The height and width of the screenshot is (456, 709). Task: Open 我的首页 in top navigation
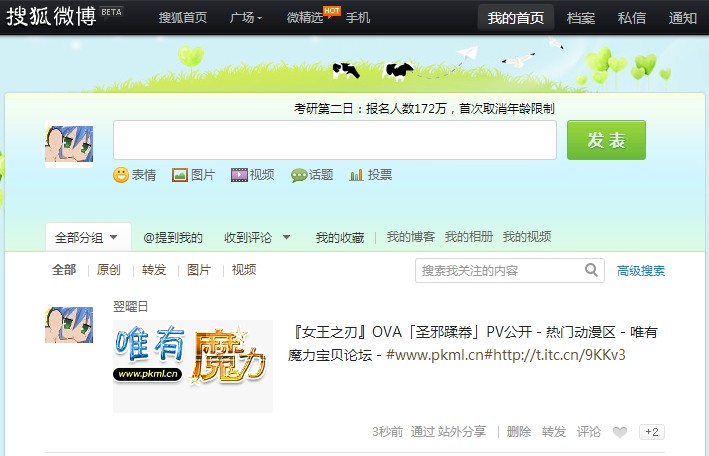tap(516, 18)
